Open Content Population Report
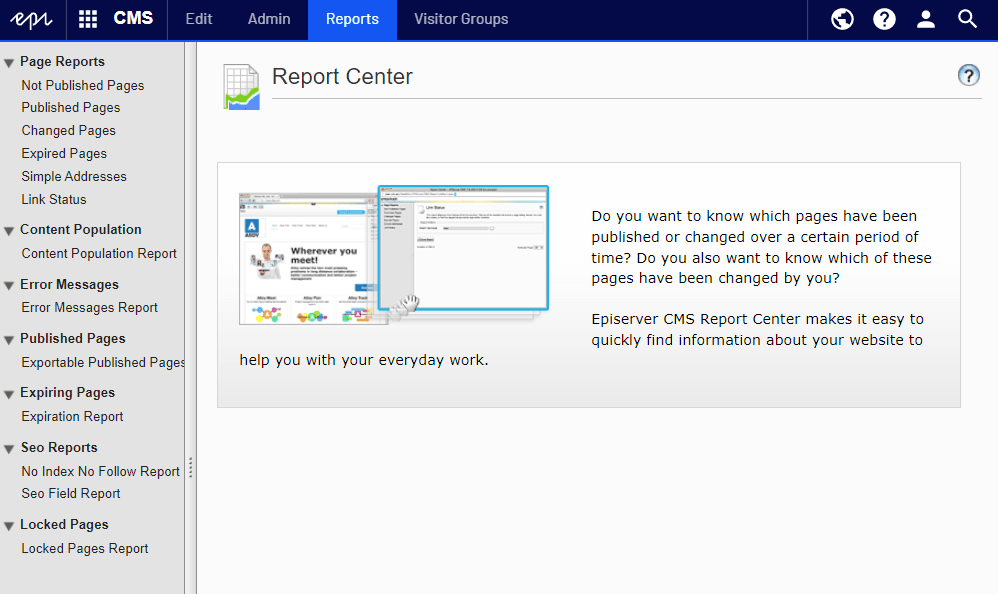This screenshot has height=594, width=998. click(x=99, y=253)
